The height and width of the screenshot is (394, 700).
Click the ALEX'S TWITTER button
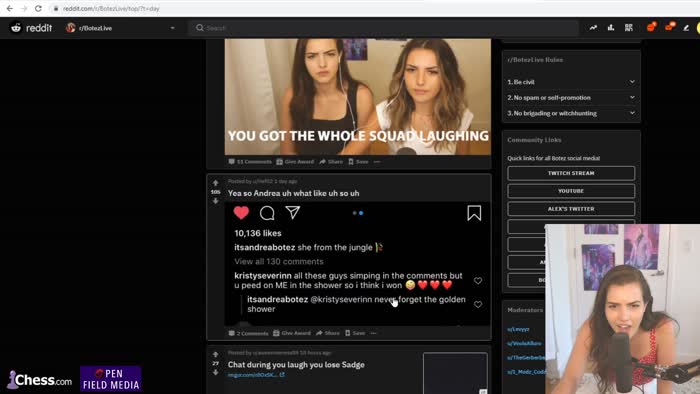571,209
